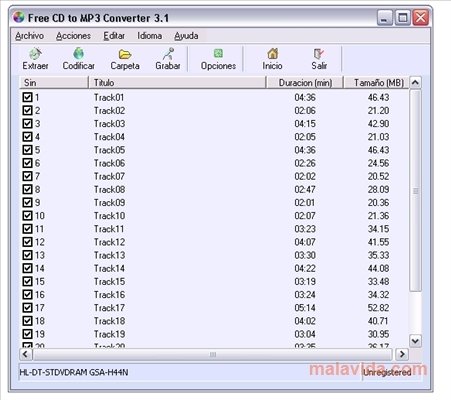Close the Free CD to MP3 Converter window

pyautogui.click(x=421, y=18)
